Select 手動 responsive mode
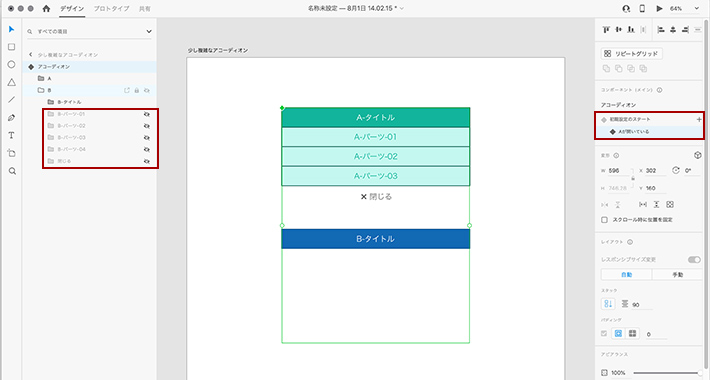The height and width of the screenshot is (380, 710). coord(677,275)
